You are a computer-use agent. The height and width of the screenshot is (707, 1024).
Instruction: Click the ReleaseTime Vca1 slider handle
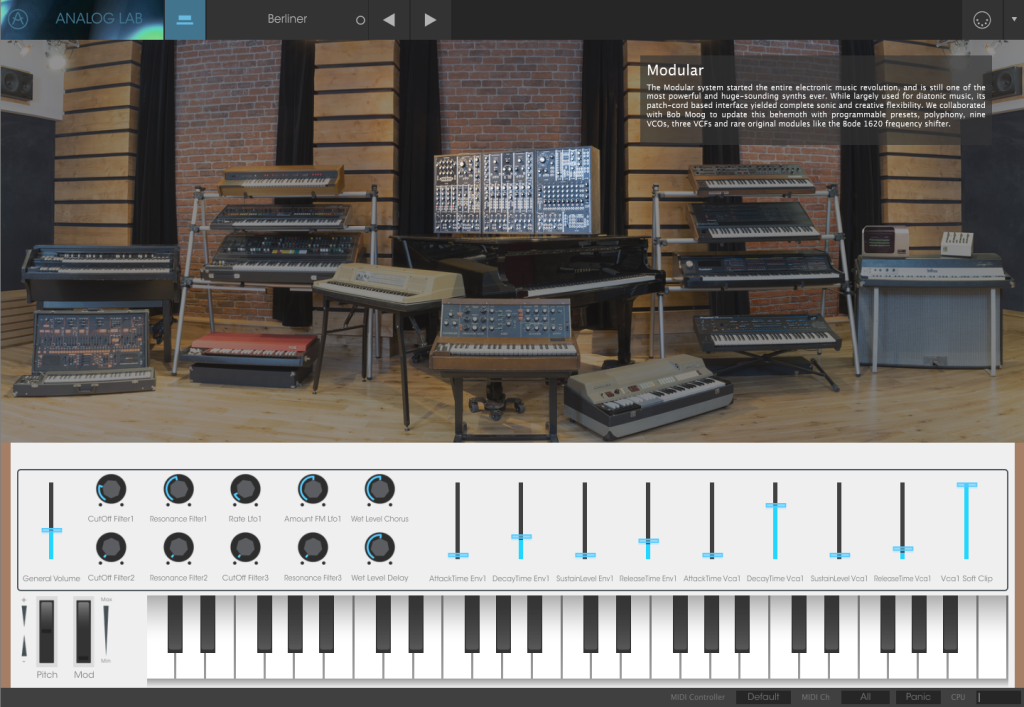click(x=903, y=548)
